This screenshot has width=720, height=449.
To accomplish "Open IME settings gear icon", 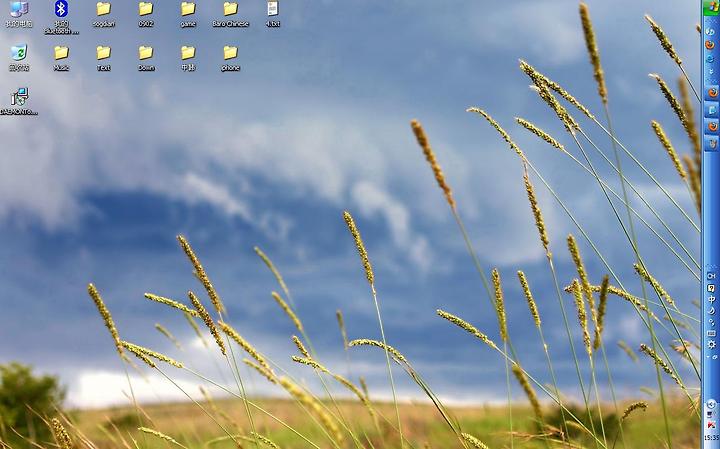I will click(711, 344).
